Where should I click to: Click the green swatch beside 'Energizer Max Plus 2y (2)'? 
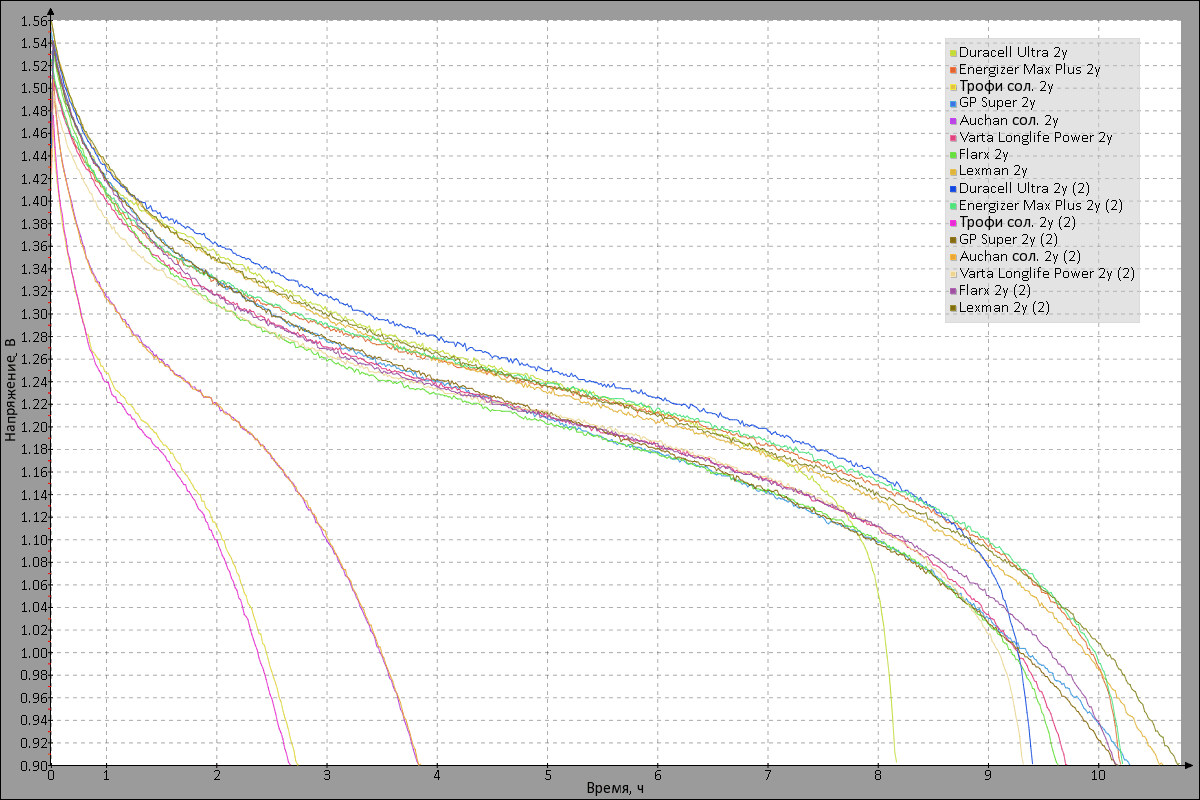[x=953, y=206]
